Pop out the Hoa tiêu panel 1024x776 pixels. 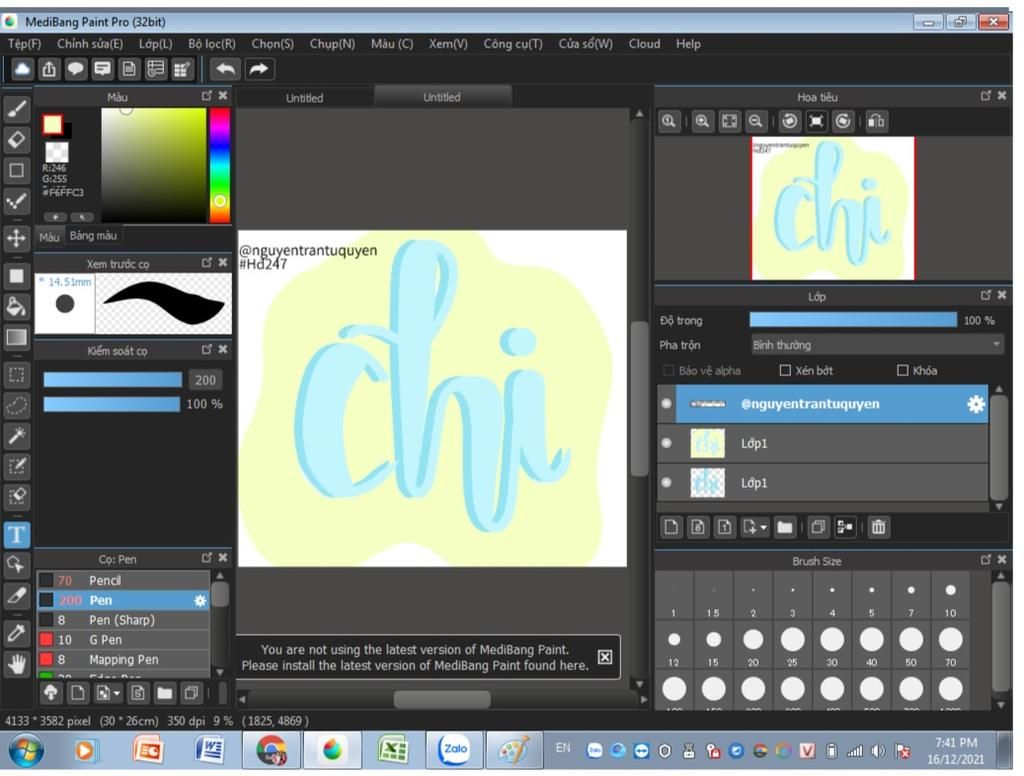tap(986, 95)
